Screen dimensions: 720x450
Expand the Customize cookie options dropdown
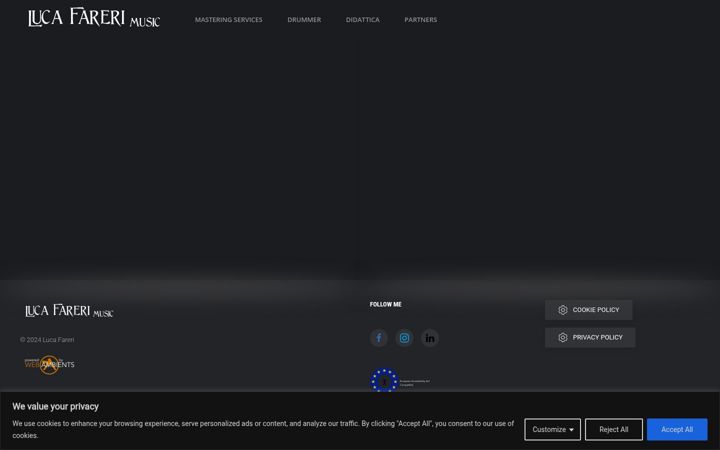[552, 429]
